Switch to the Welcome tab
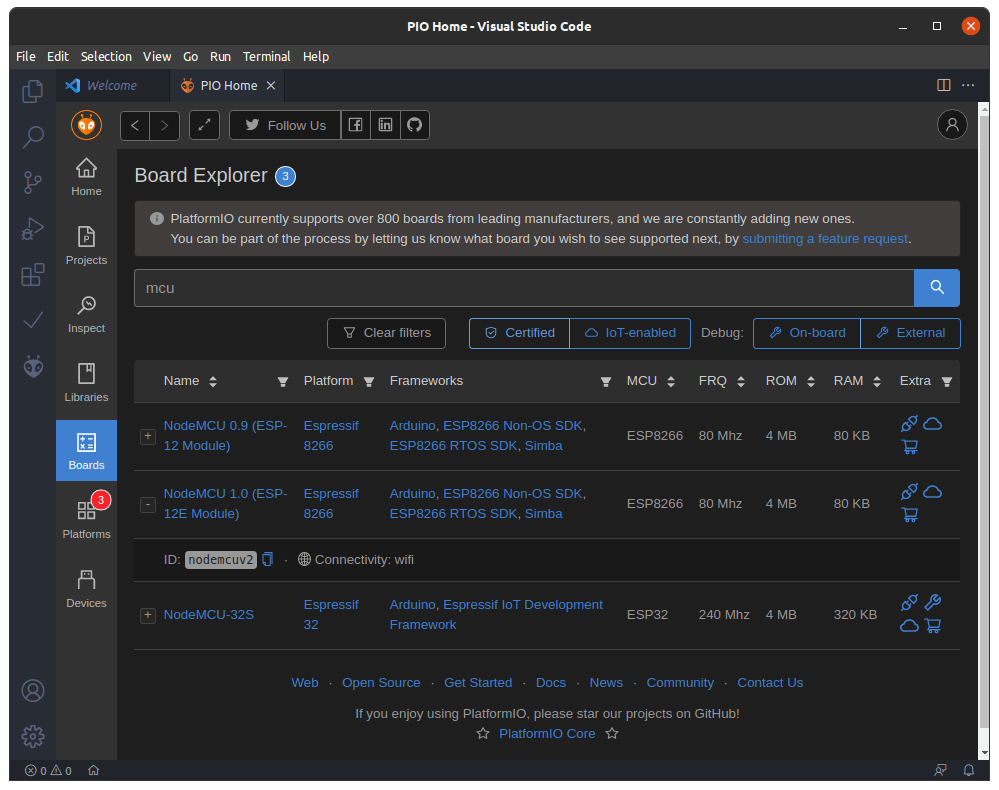This screenshot has height=790, width=999. (112, 85)
